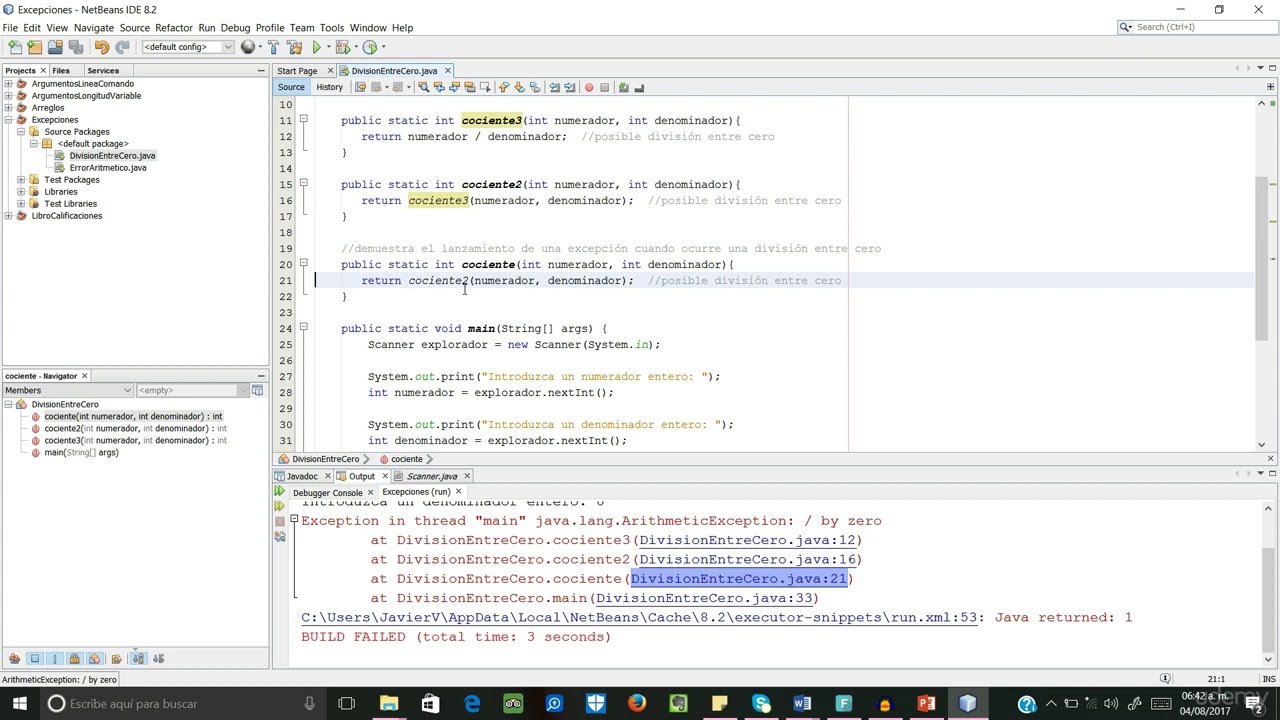
Task: Collapse fold at cociente3 method line 11
Action: pyautogui.click(x=303, y=120)
